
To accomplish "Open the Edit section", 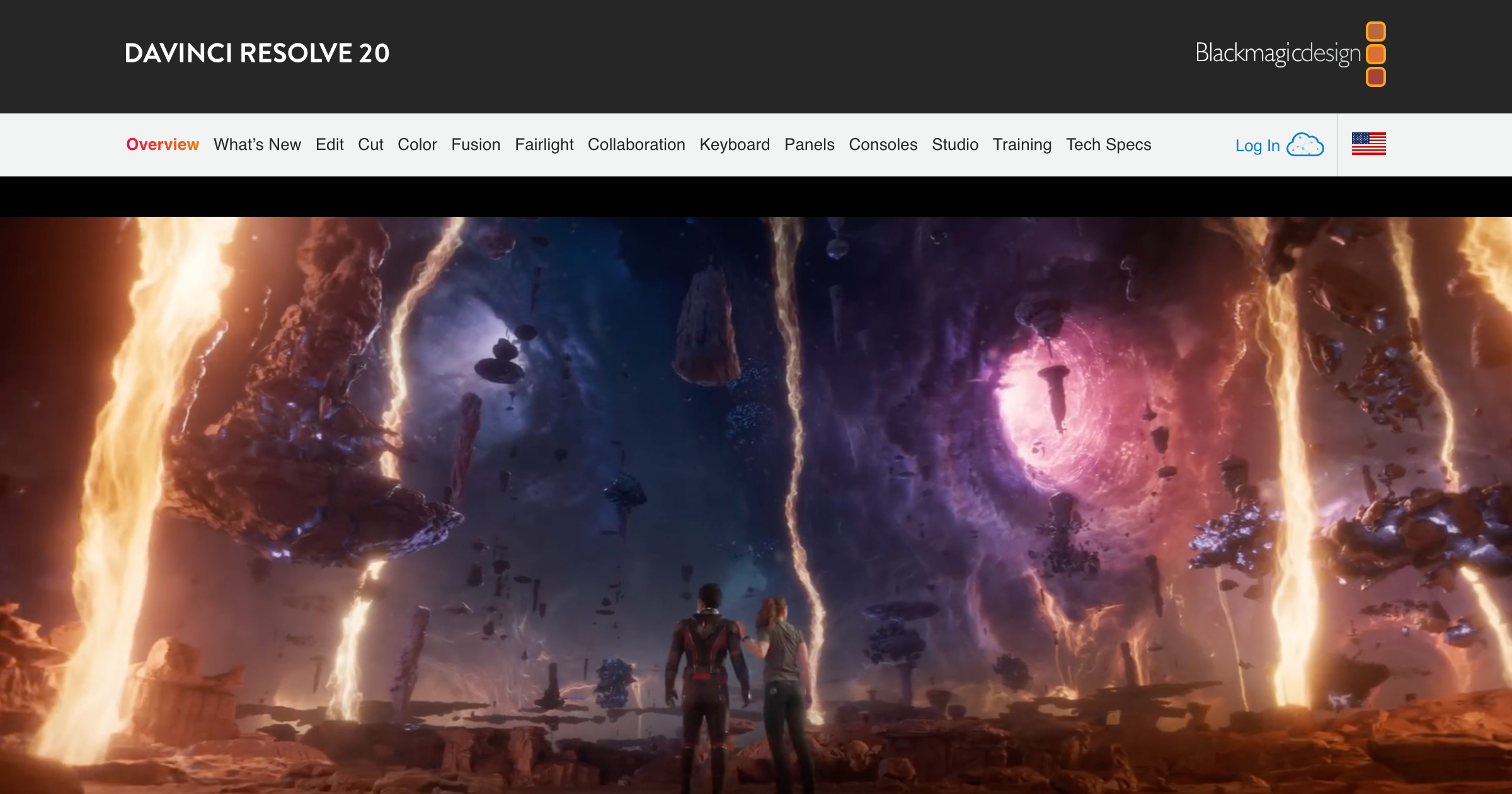I will 329,144.
